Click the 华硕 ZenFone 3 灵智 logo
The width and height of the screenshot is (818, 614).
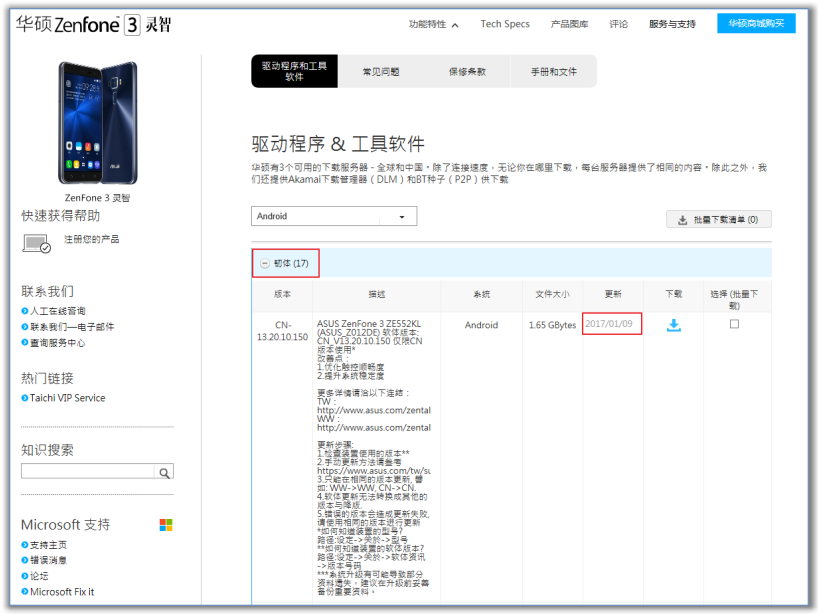click(93, 25)
